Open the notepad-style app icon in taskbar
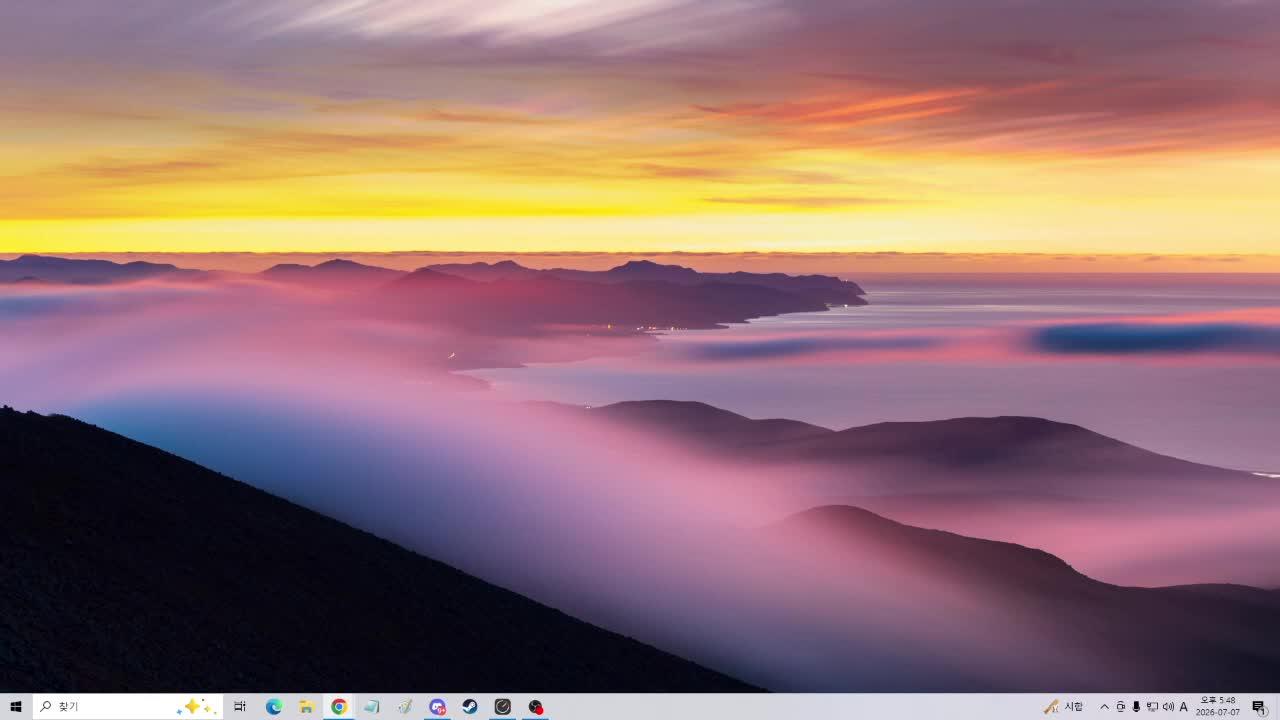Screen dimensions: 1280x720 (x=372, y=706)
